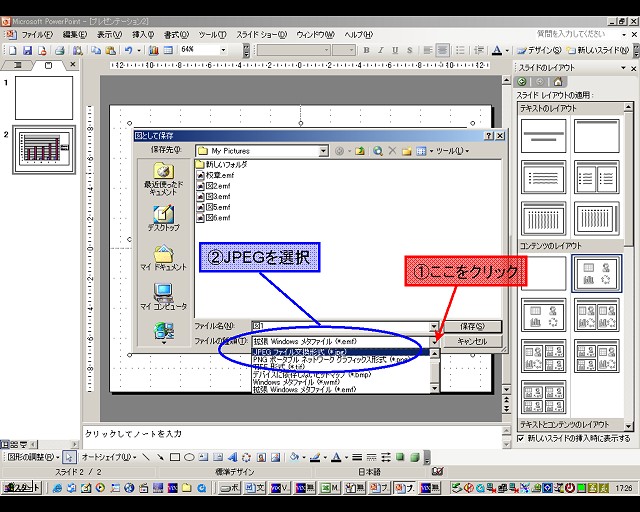Click Create New Folder icon in dialog
The image size is (640, 512).
pyautogui.click(x=406, y=151)
